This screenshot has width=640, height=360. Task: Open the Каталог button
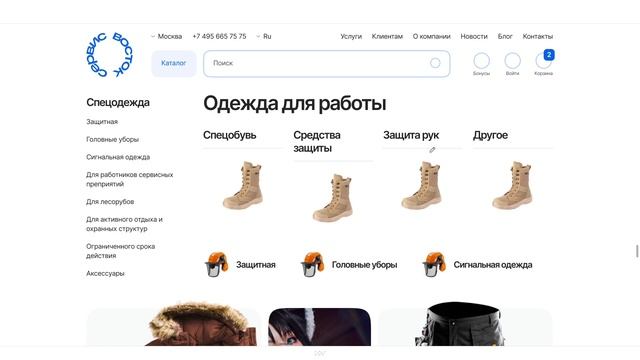coord(174,63)
